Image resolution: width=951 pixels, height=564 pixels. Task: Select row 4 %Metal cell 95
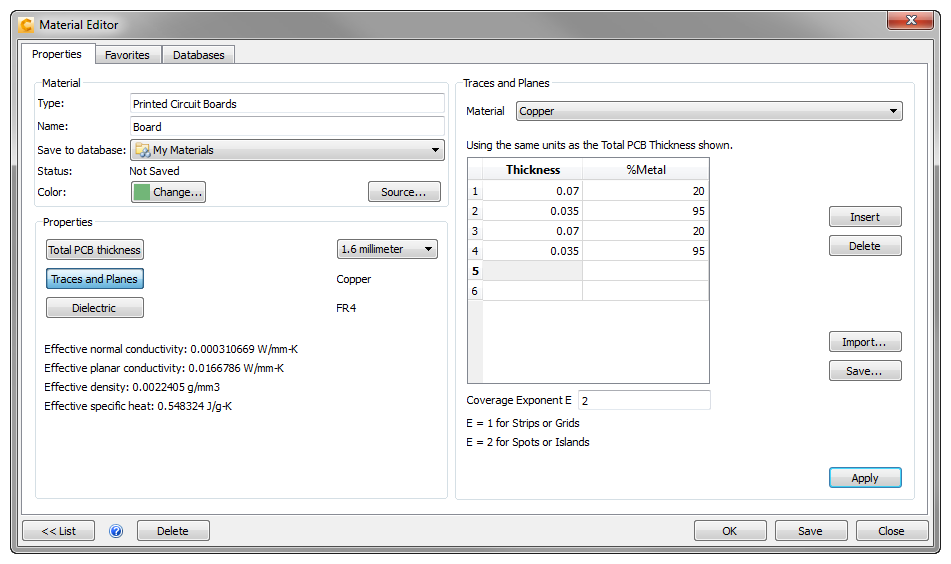[645, 251]
